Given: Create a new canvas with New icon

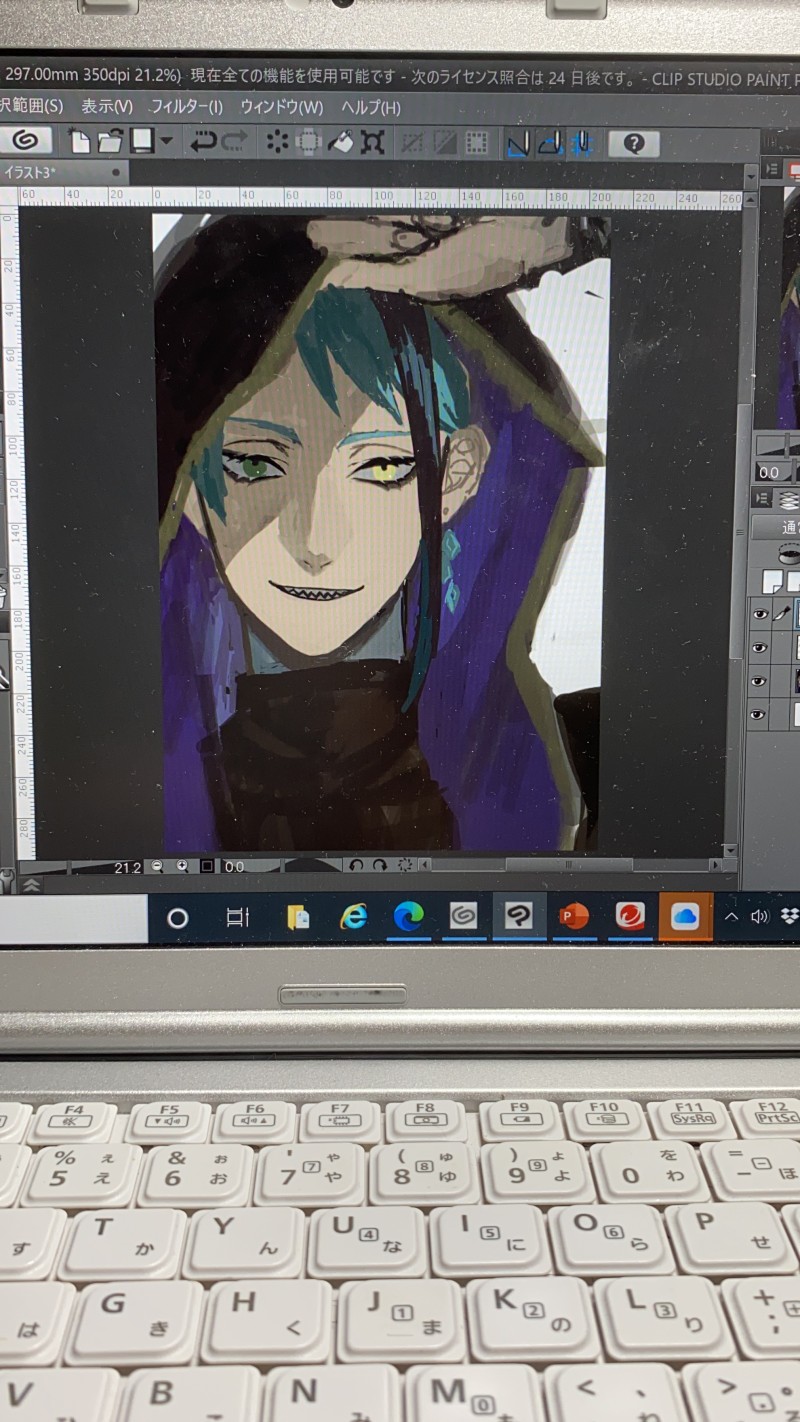Looking at the screenshot, I should pyautogui.click(x=80, y=143).
